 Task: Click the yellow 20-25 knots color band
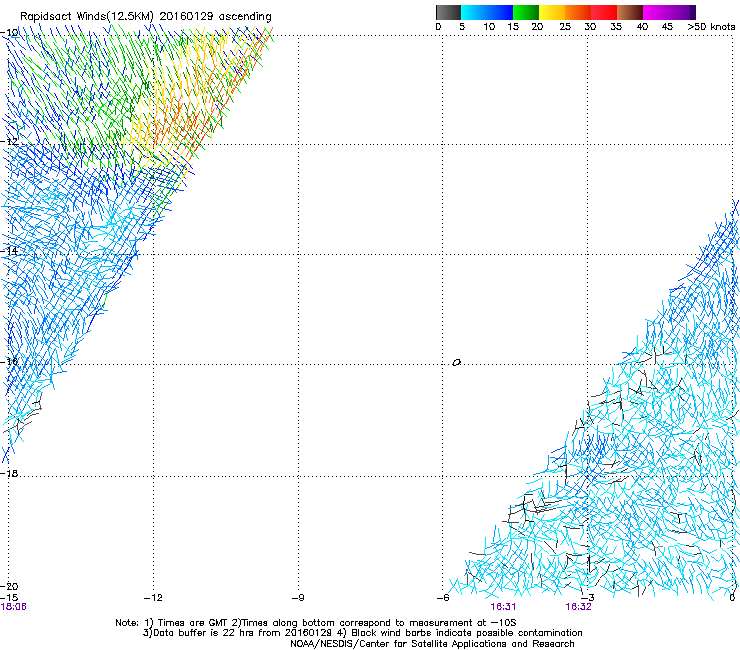[x=552, y=12]
